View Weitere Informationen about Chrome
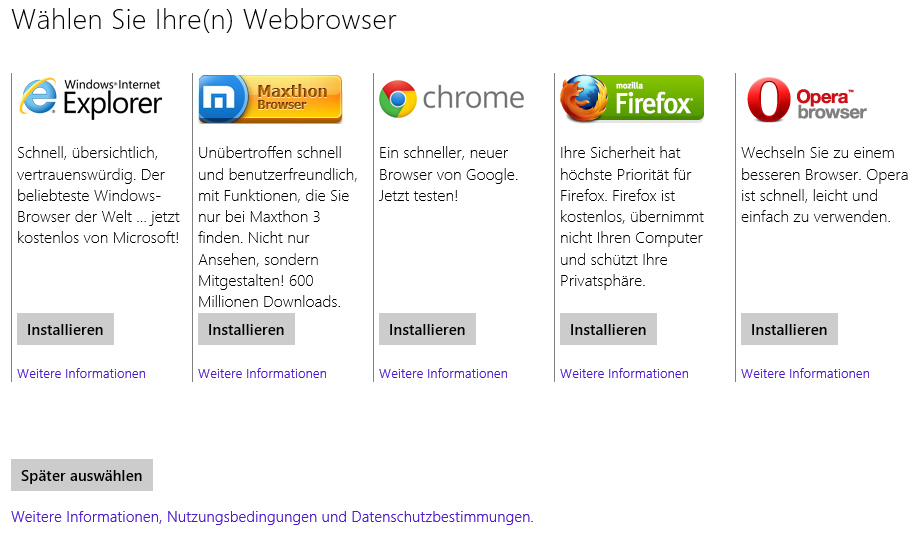The image size is (919, 535). click(443, 374)
